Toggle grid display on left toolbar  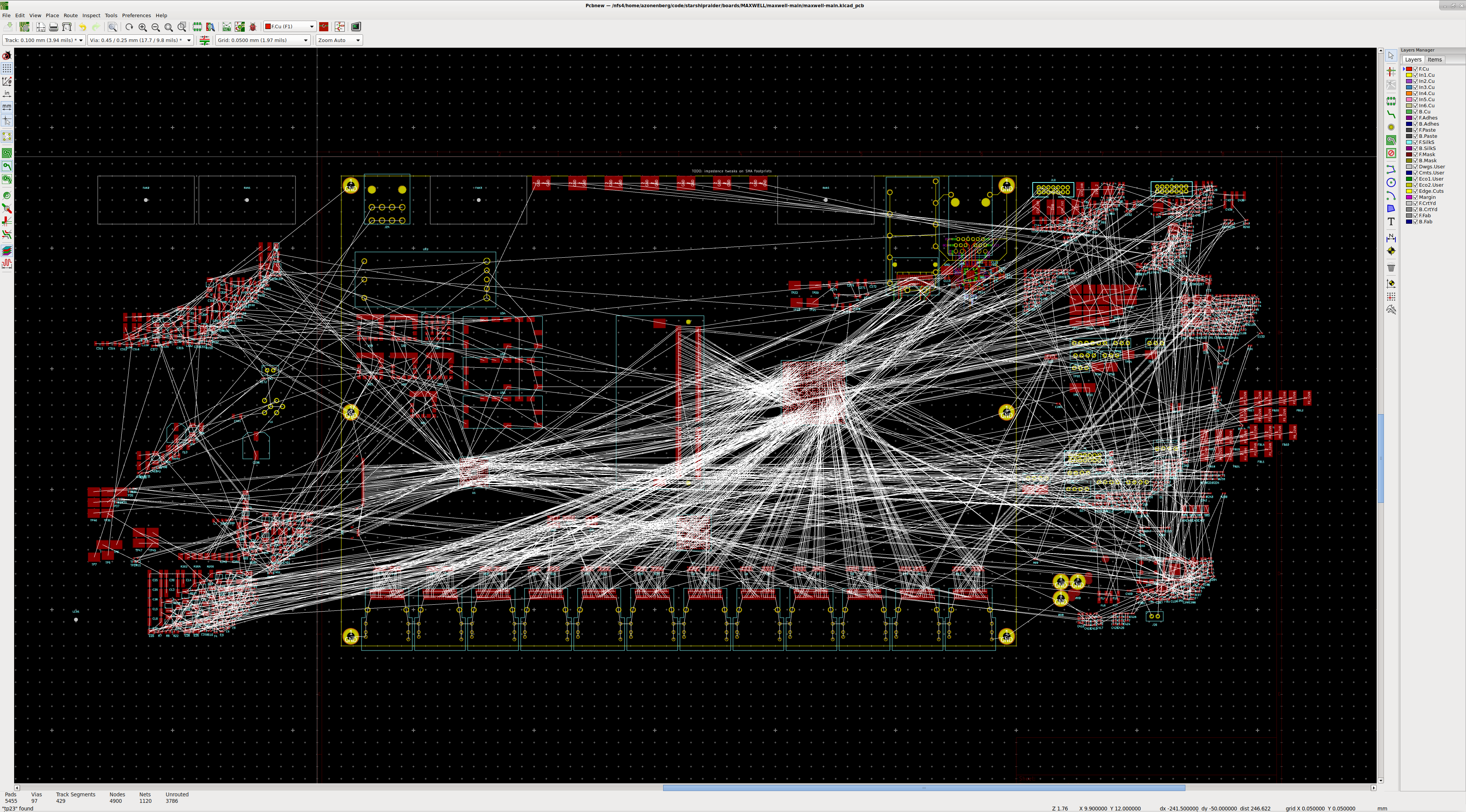click(7, 68)
